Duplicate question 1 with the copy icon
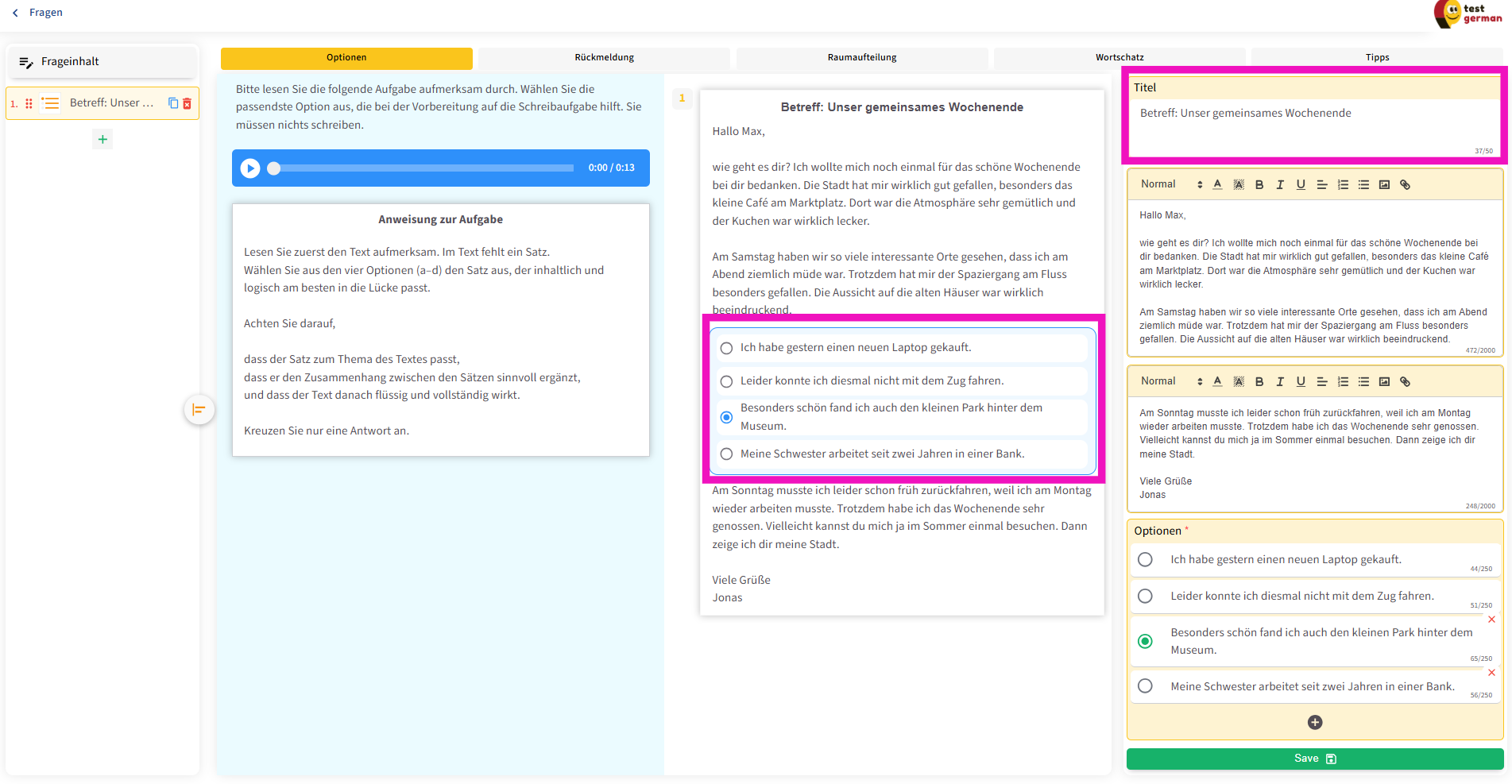 [173, 103]
